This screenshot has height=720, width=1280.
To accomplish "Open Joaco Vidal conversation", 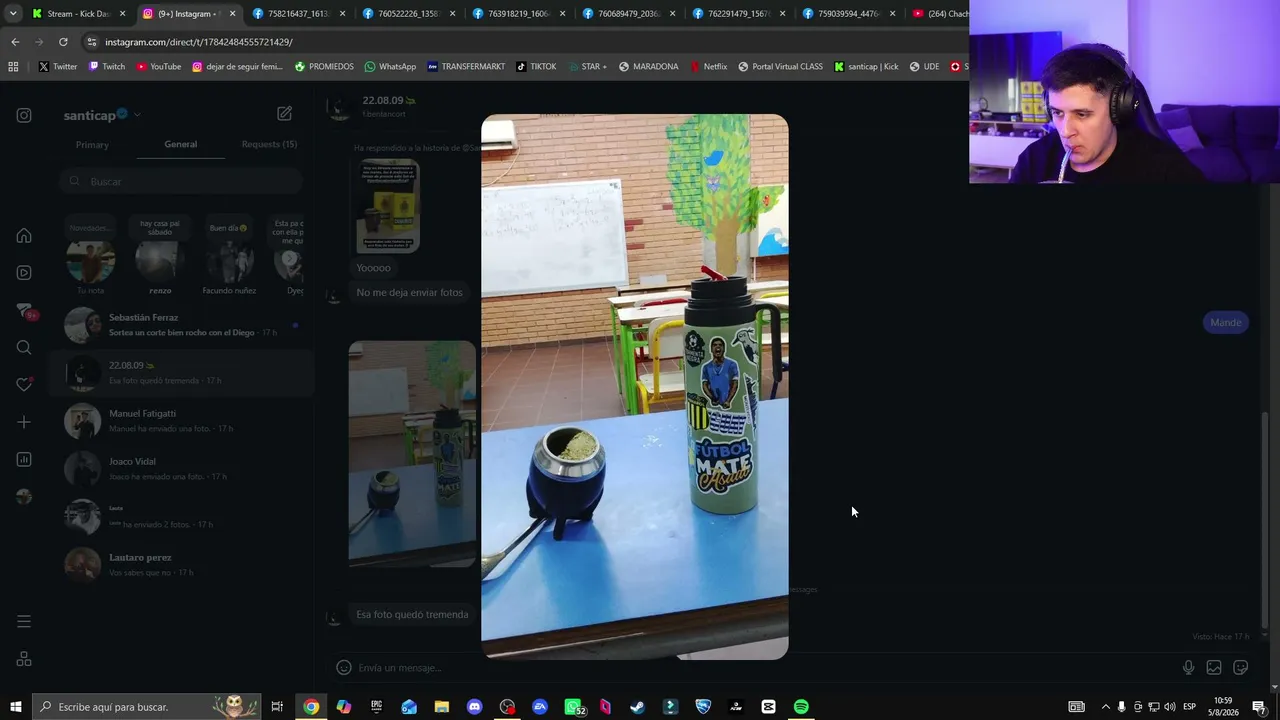I will point(182,469).
